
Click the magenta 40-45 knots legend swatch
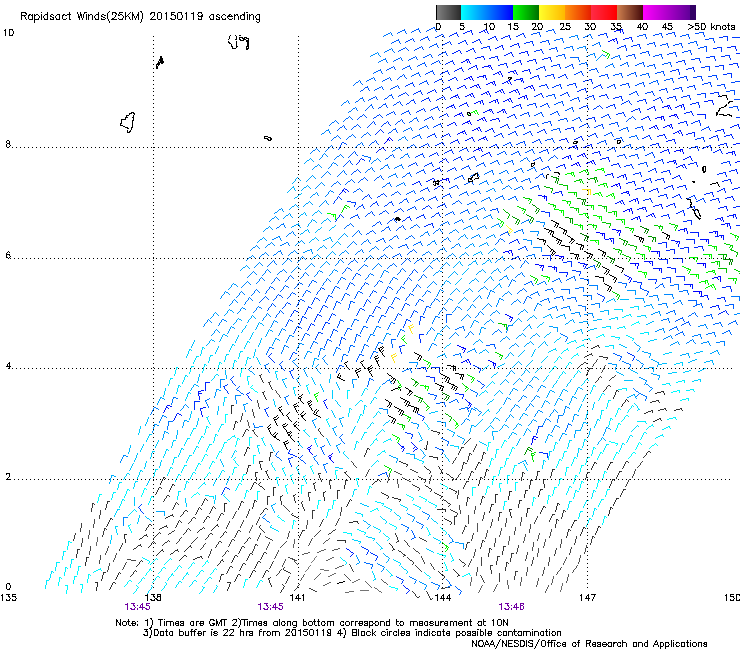[x=656, y=12]
